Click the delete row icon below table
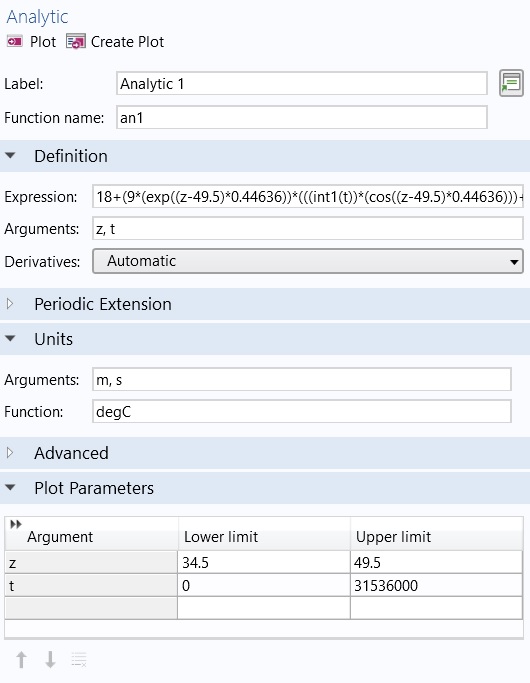This screenshot has height=683, width=530. 79,659
